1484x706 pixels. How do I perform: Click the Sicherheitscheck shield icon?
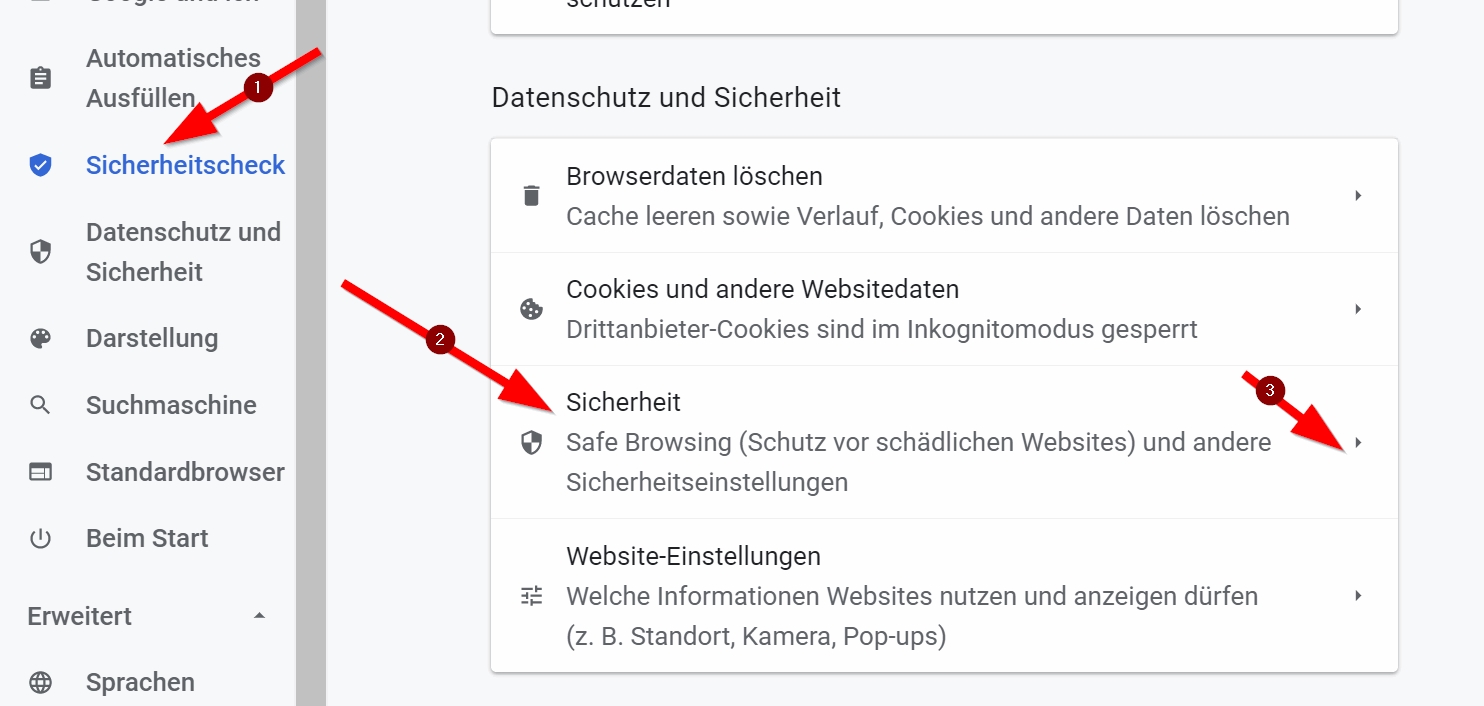pos(40,165)
